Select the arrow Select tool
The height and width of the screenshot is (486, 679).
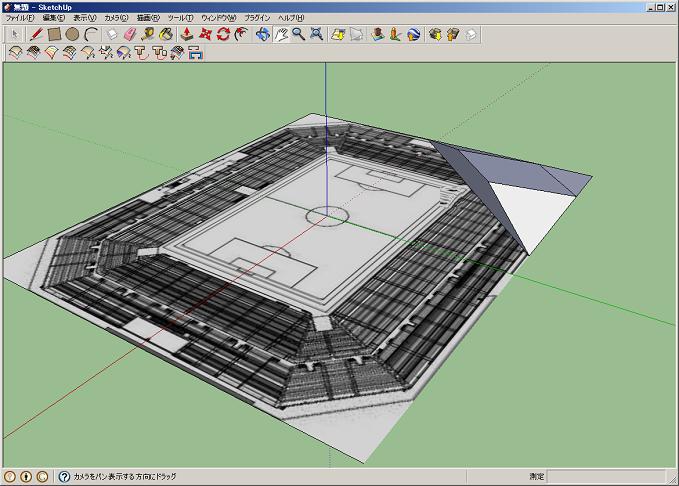[15, 34]
